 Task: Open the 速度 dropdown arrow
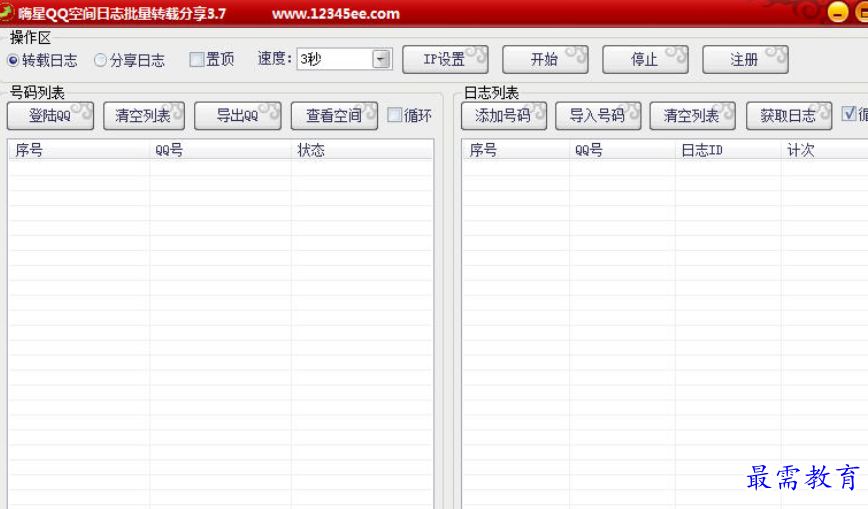pyautogui.click(x=381, y=59)
